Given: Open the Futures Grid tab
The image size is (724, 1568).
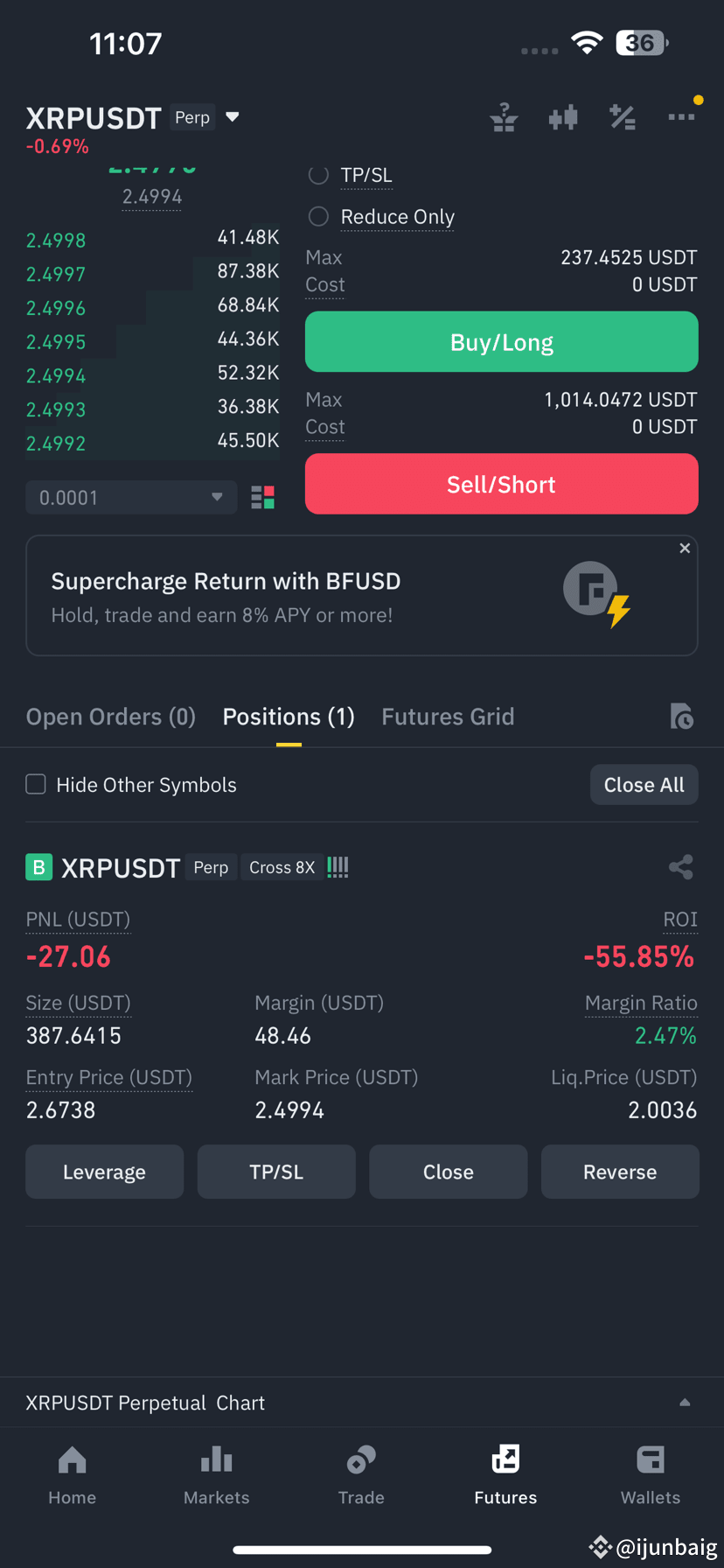Looking at the screenshot, I should pyautogui.click(x=448, y=716).
